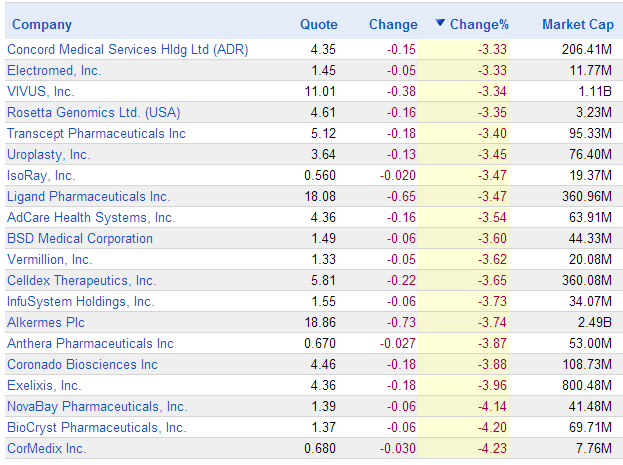The height and width of the screenshot is (465, 623).
Task: Open IsoRay, Inc. stock page
Action: [x=41, y=175]
